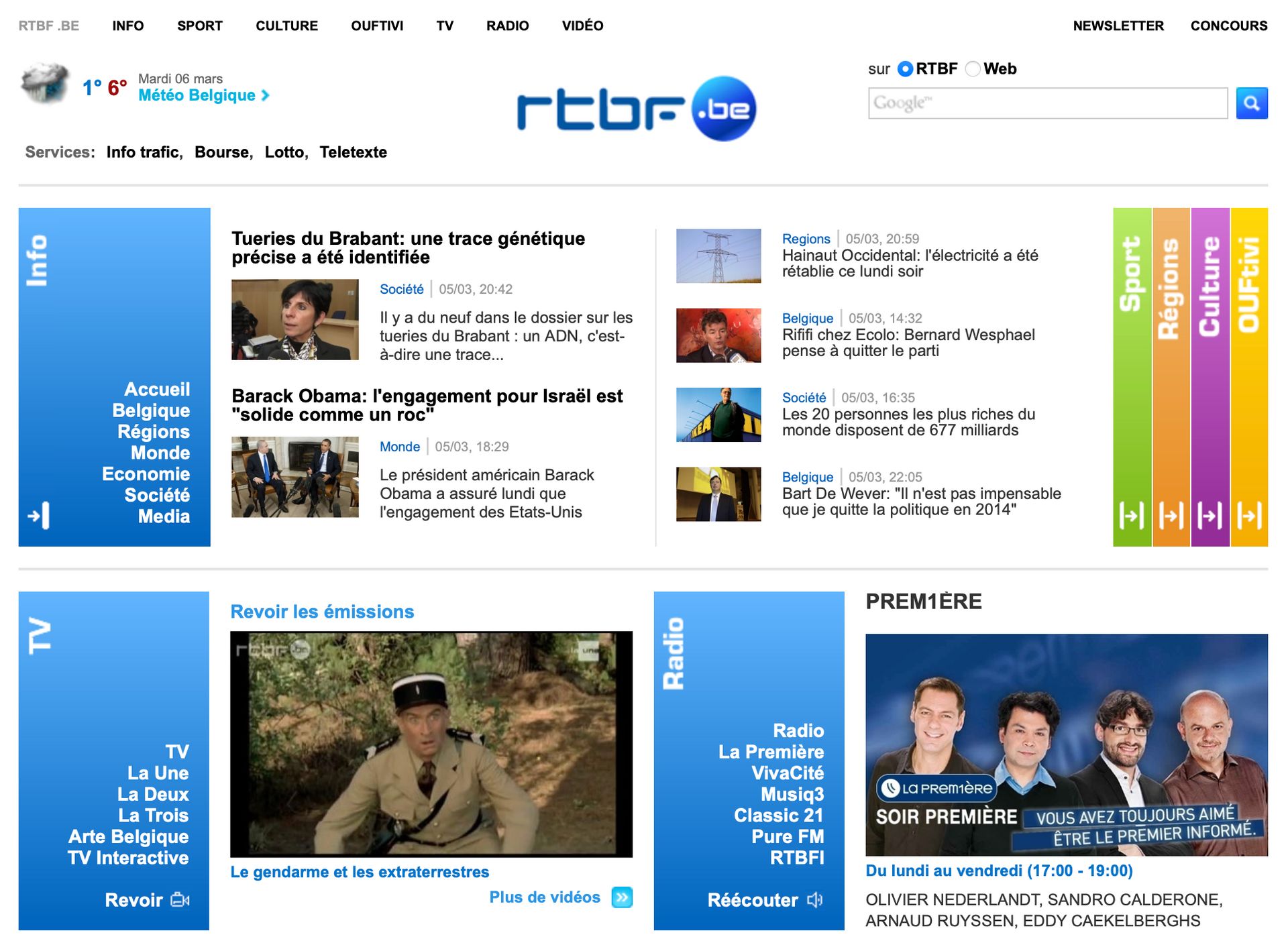Open the SPORT menu item

pyautogui.click(x=200, y=25)
